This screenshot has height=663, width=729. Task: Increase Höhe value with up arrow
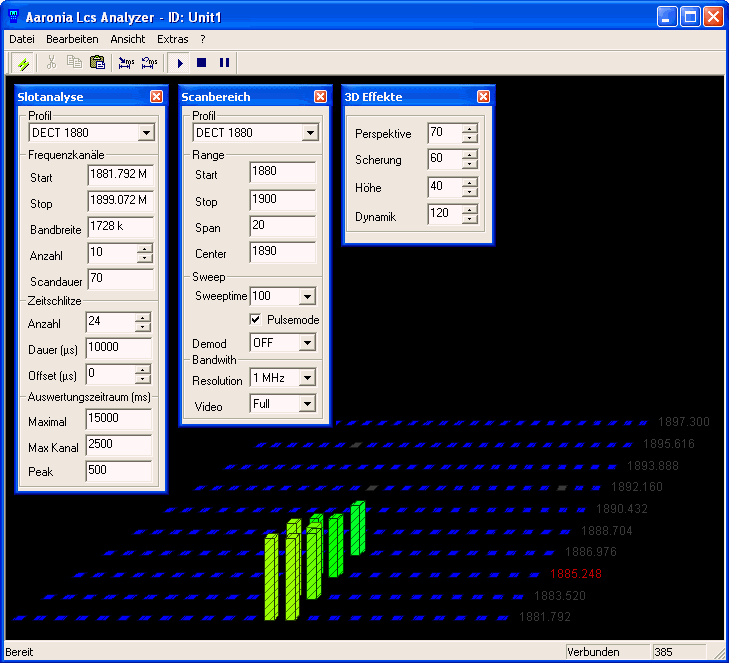click(470, 183)
